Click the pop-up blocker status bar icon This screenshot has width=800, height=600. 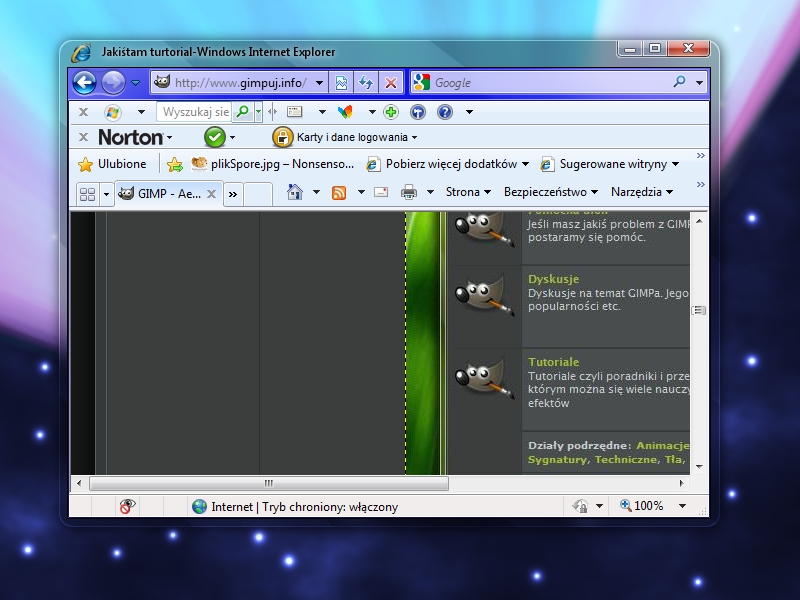(x=127, y=506)
